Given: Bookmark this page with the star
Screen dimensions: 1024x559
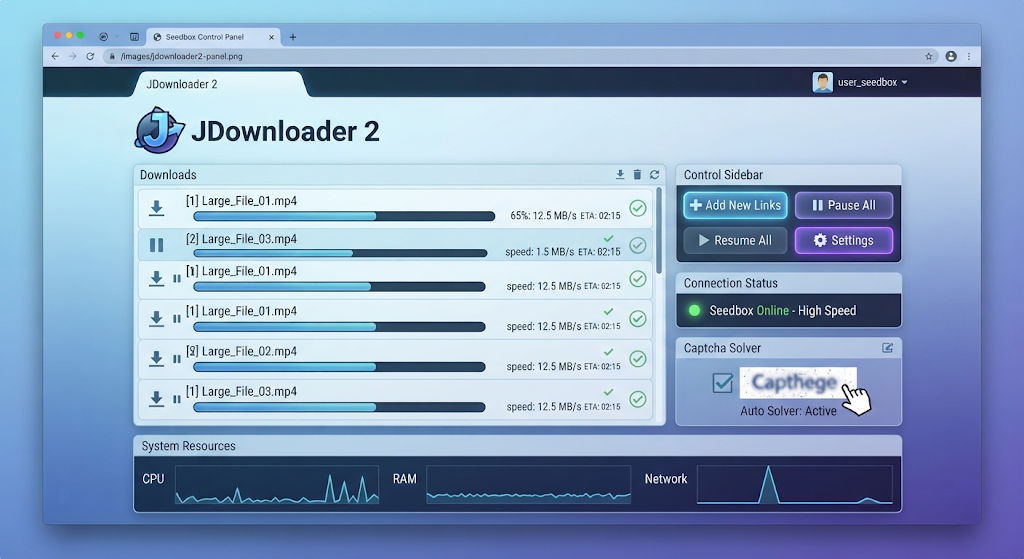Looking at the screenshot, I should click(x=929, y=56).
